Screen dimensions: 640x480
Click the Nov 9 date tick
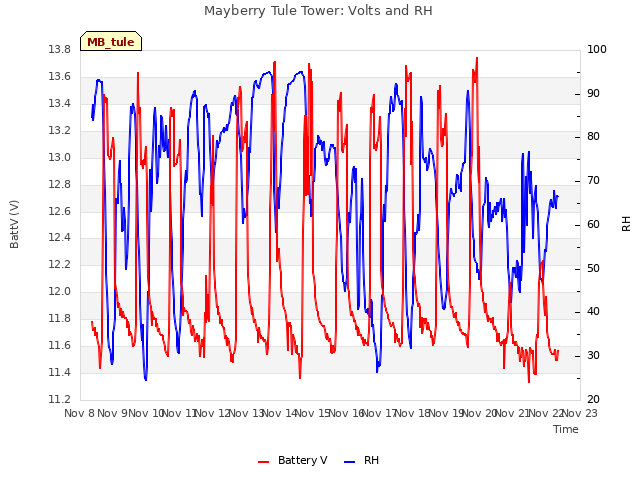[x=113, y=413]
